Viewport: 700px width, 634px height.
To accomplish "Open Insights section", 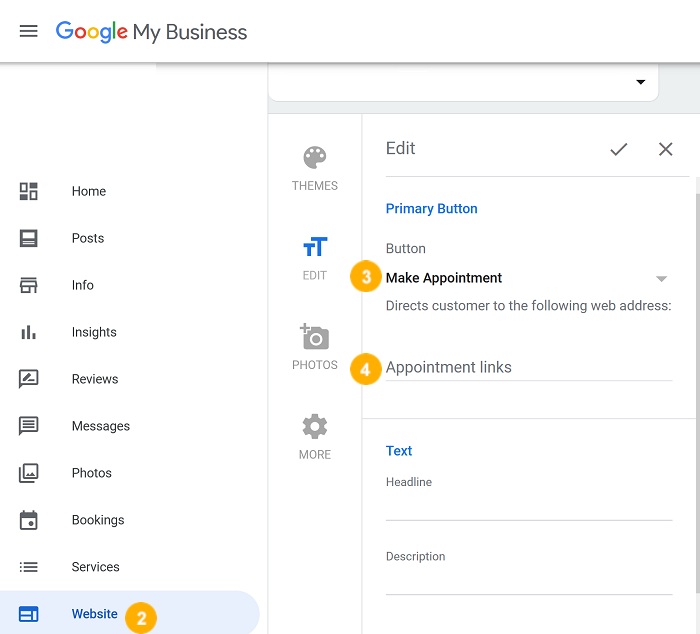I will [x=94, y=332].
